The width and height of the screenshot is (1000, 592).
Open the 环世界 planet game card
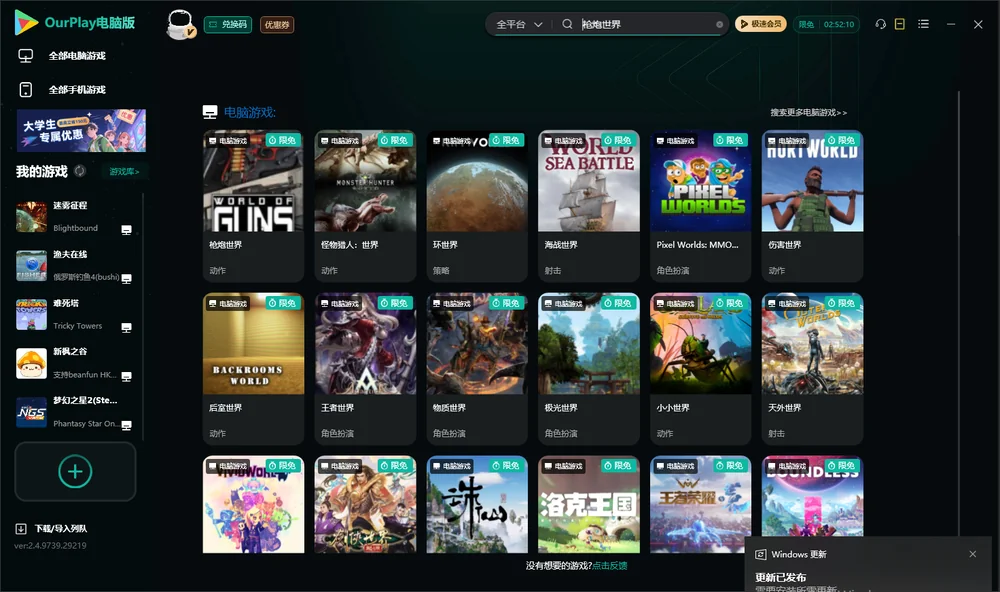tap(477, 205)
